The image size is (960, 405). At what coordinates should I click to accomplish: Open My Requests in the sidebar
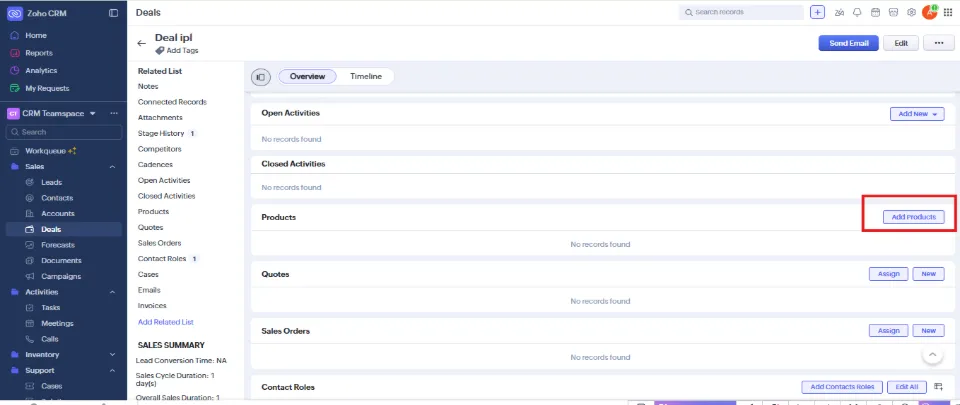(x=47, y=88)
